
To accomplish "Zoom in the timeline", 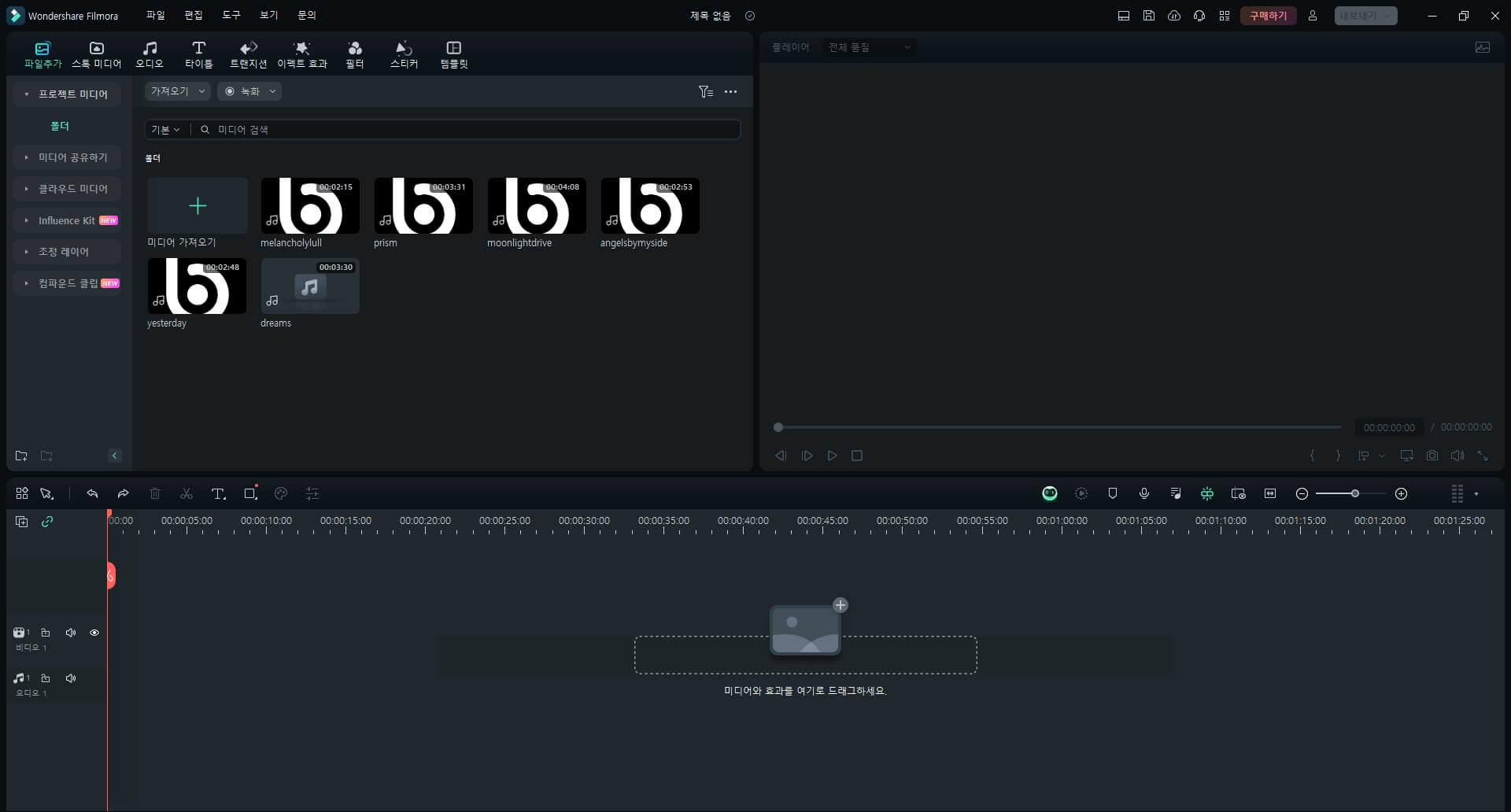I will (x=1401, y=493).
